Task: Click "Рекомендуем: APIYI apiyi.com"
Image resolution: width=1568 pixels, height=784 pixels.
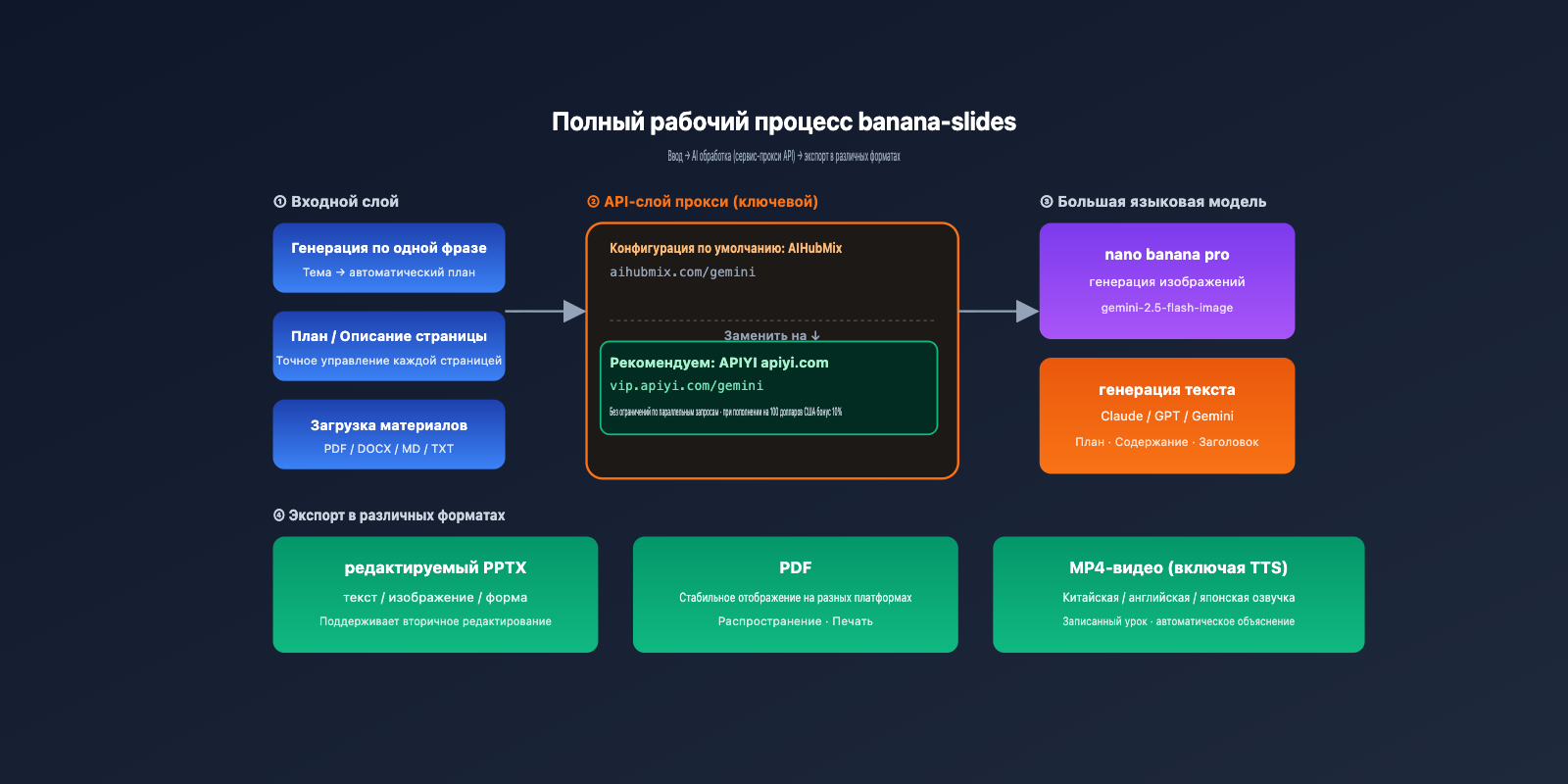Action: tap(719, 363)
